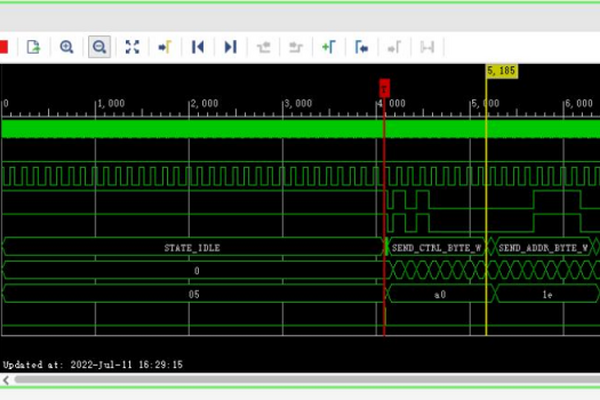600x400 pixels.
Task: Go to the previous marker
Action: click(x=362, y=46)
